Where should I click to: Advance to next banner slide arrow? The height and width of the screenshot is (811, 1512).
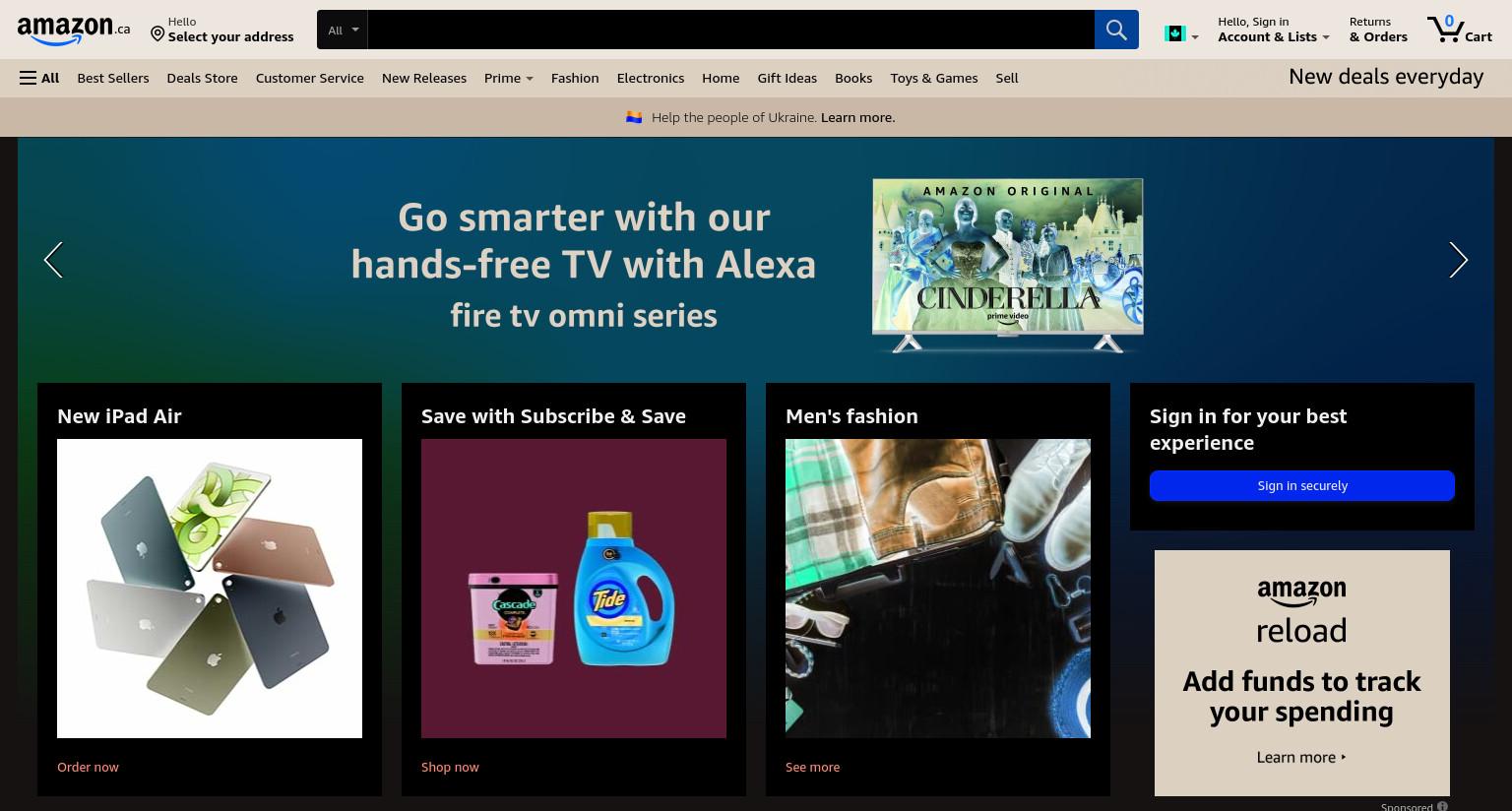(1458, 260)
